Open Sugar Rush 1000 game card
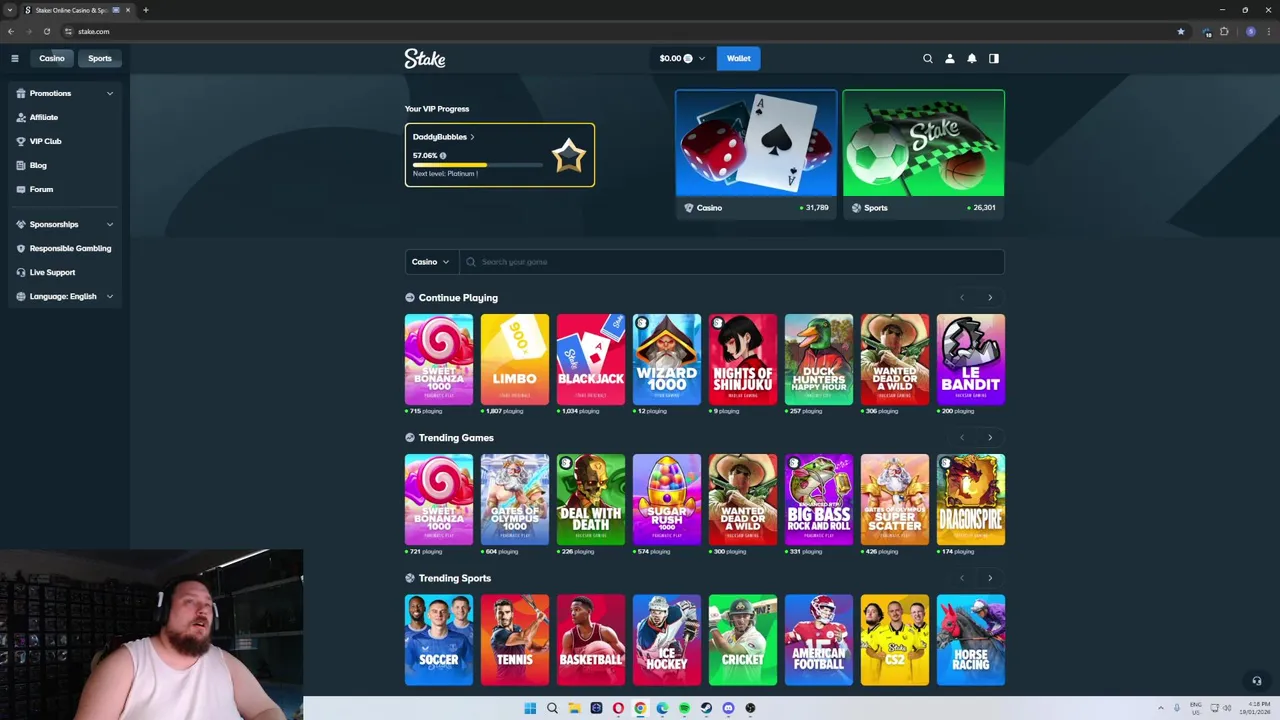This screenshot has height=720, width=1280. (x=667, y=500)
